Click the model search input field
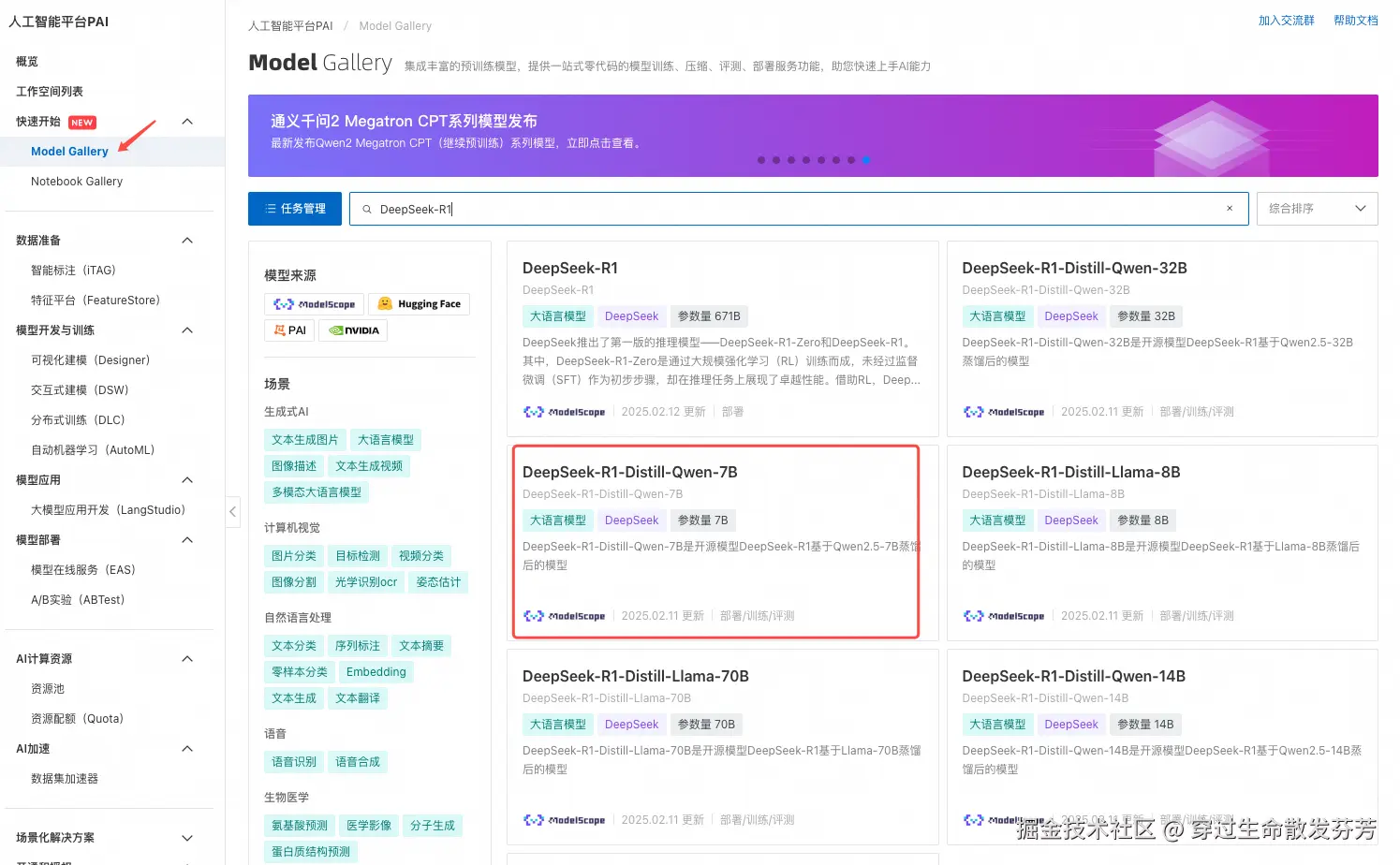This screenshot has height=865, width=1400. (799, 209)
